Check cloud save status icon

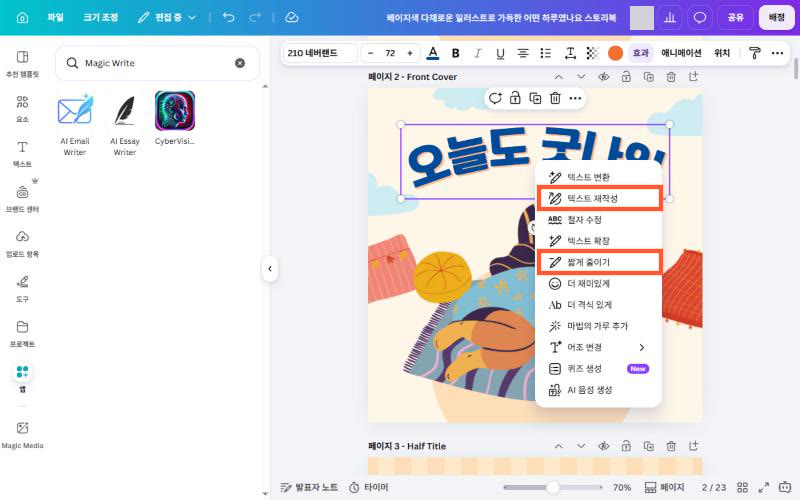291,17
